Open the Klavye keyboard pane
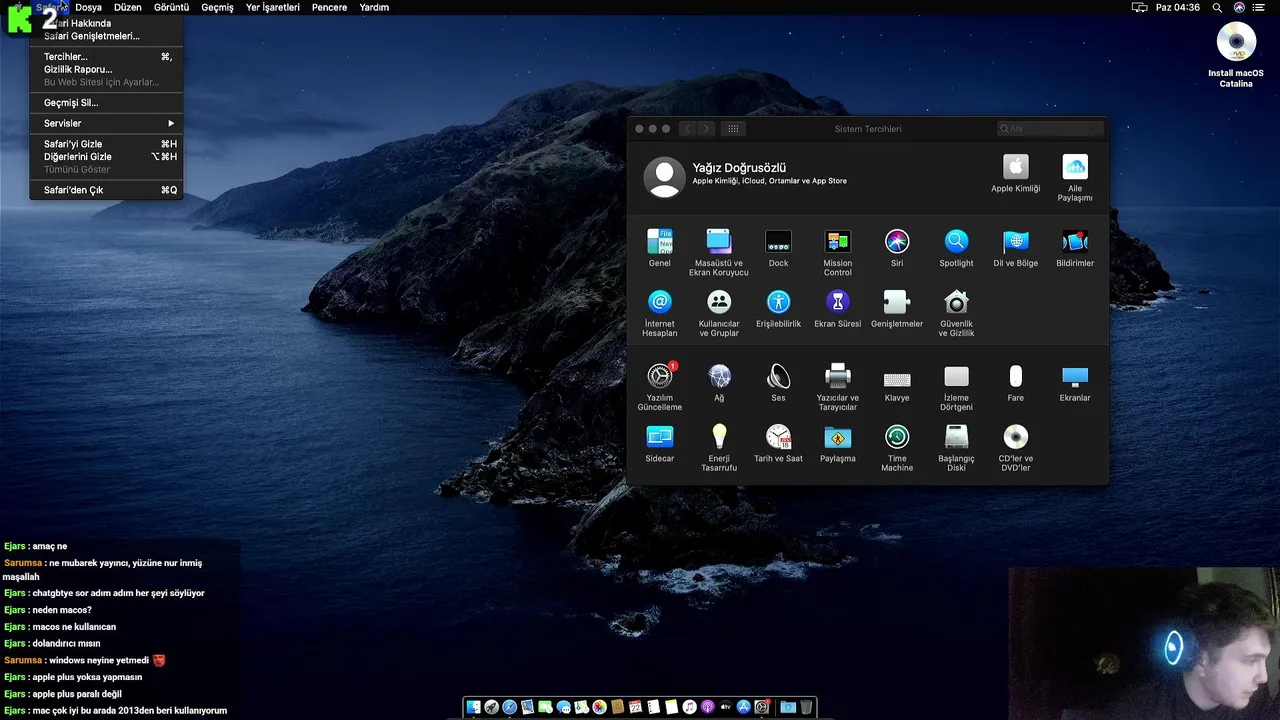 (x=897, y=383)
